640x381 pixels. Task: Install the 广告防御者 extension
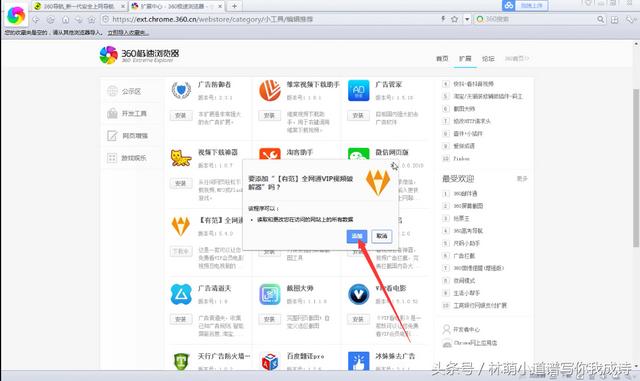181,116
